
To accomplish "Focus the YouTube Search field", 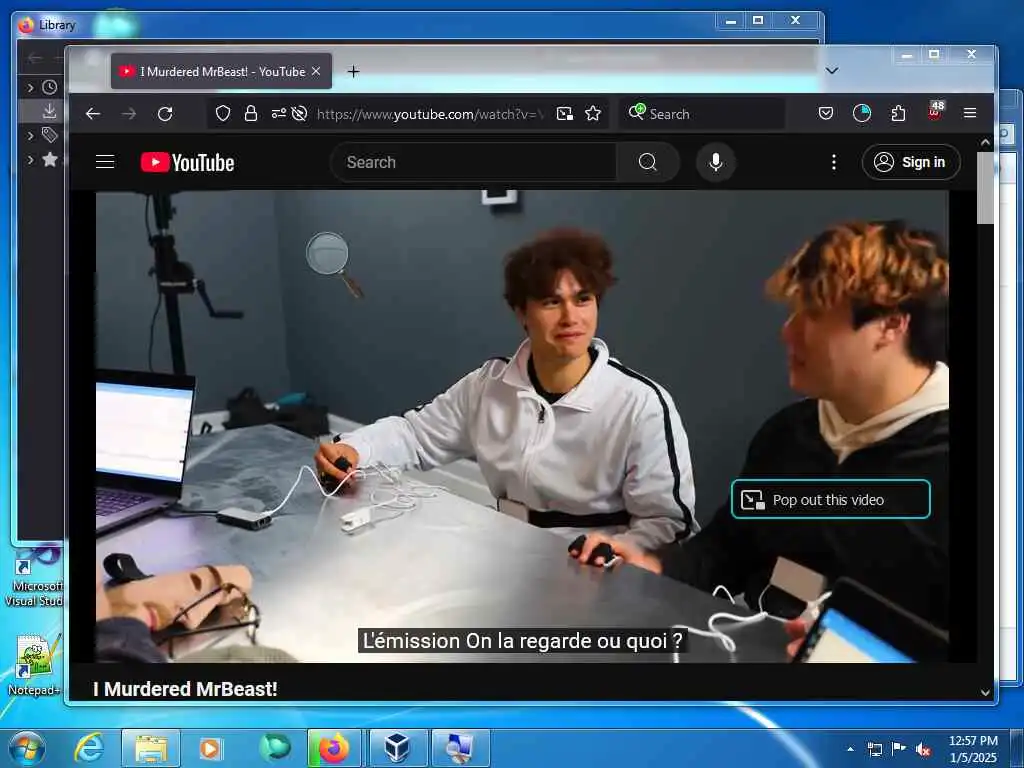I will 473,162.
